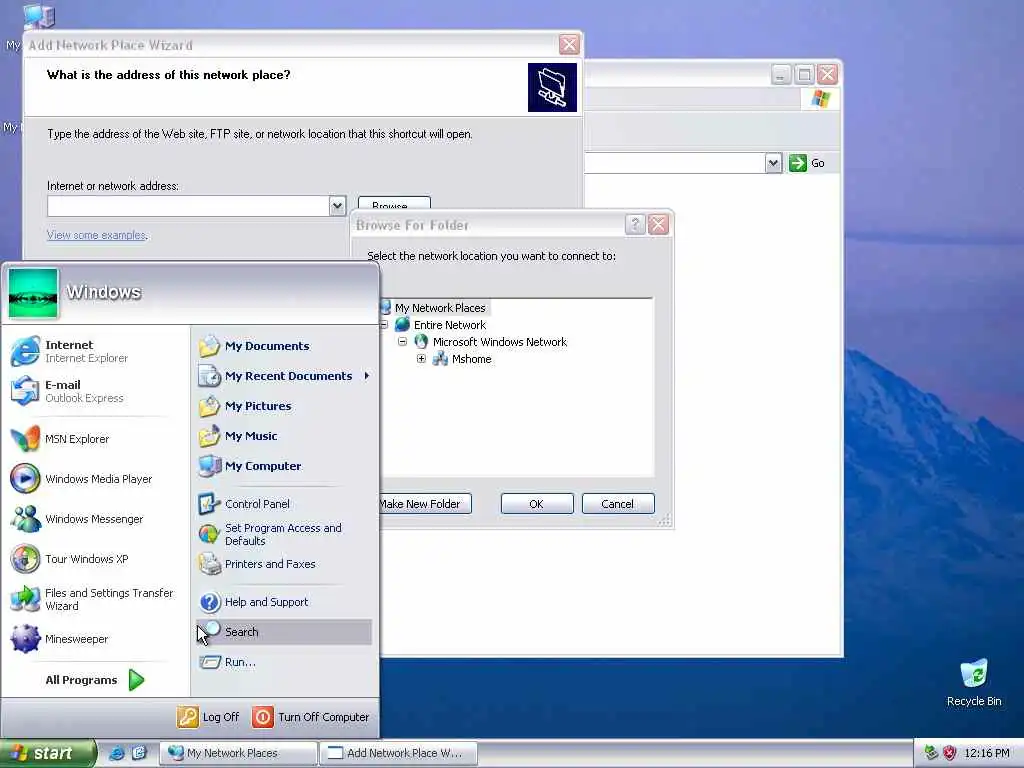
Task: Click Recycle Bin desktop icon
Action: click(x=974, y=674)
